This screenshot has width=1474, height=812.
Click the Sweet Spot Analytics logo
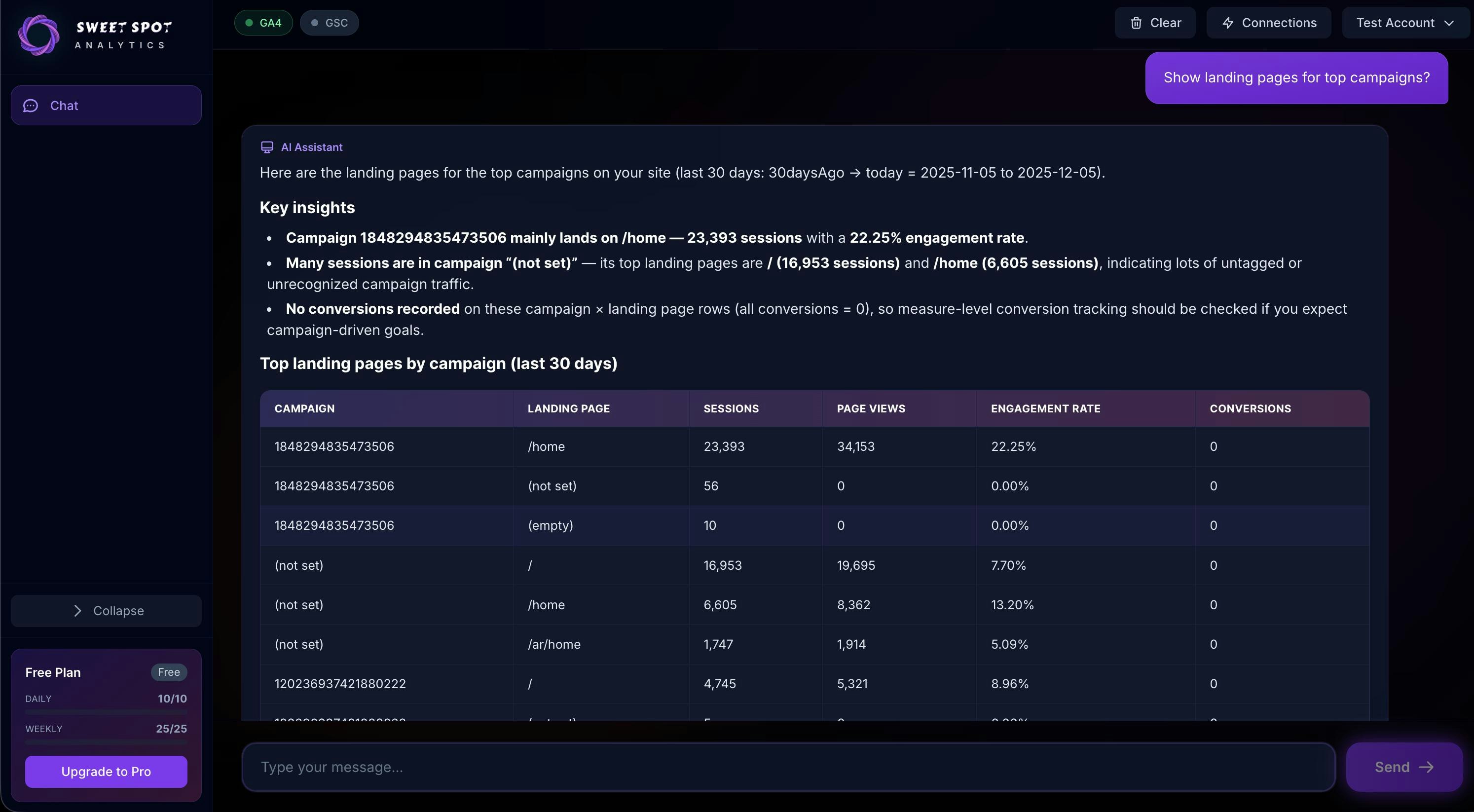(x=95, y=35)
